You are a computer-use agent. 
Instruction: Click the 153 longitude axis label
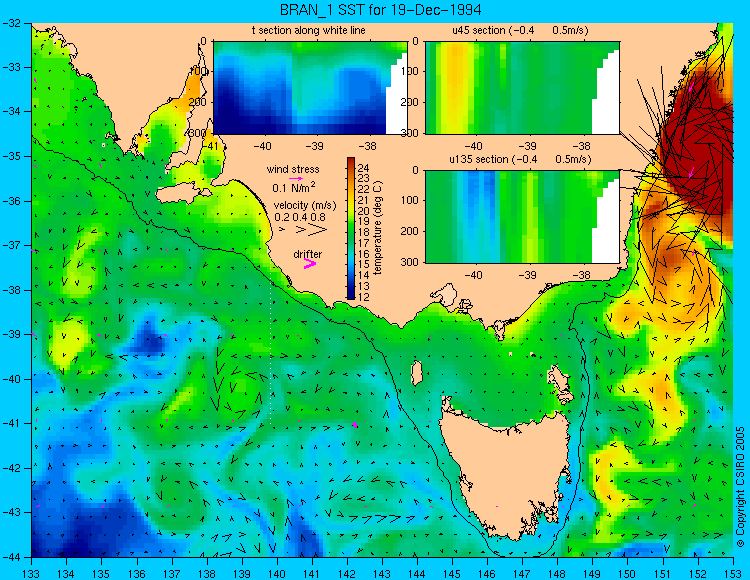[x=733, y=574]
